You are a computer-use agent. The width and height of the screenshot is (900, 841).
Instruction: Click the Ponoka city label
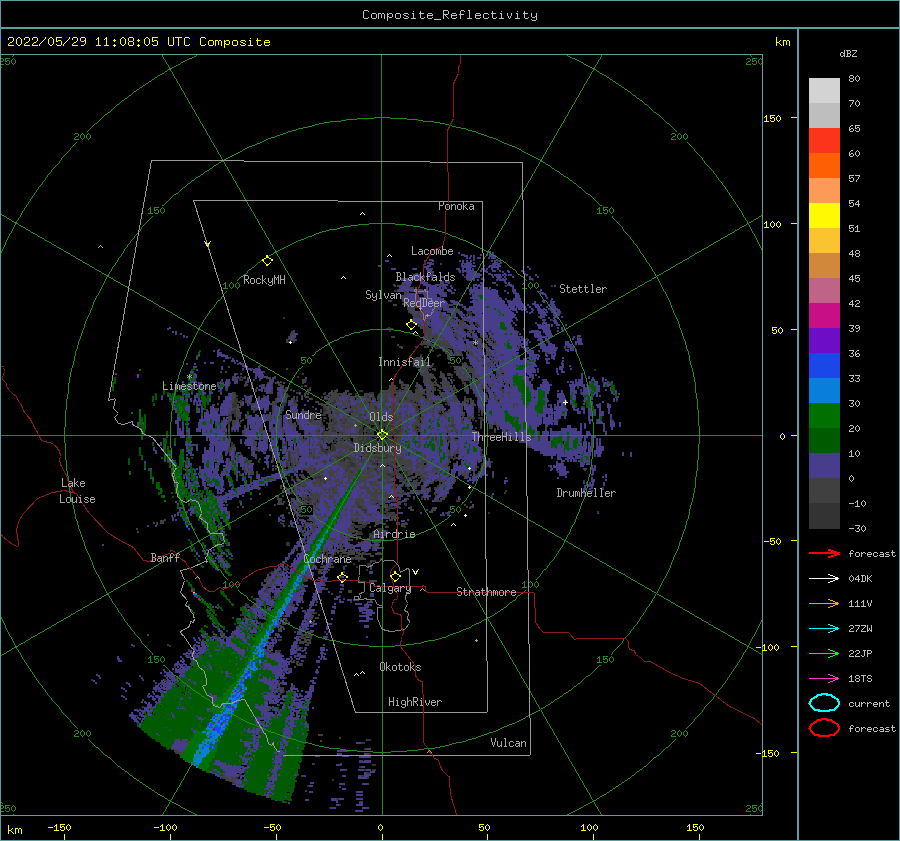[456, 206]
